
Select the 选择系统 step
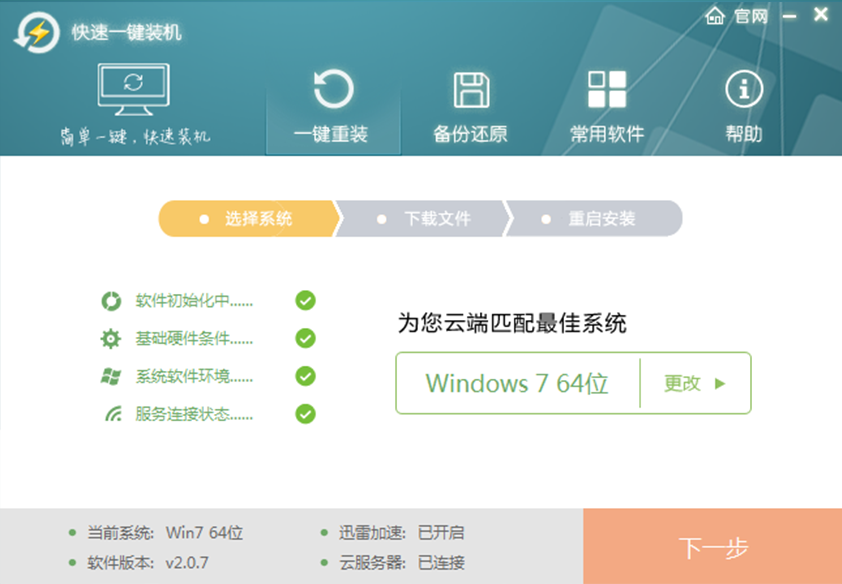click(x=250, y=218)
